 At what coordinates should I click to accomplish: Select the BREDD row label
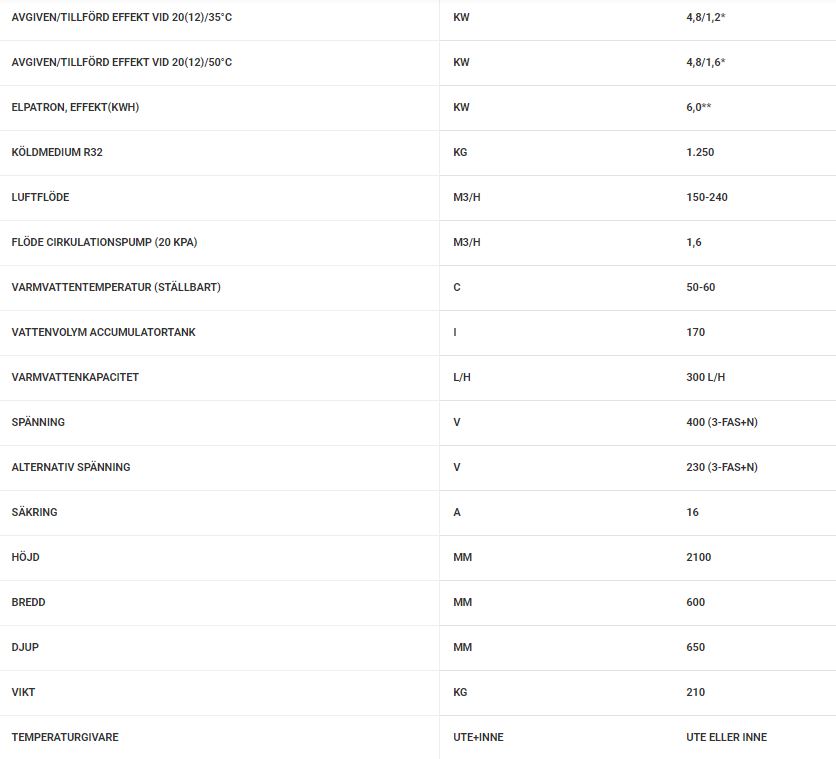coord(28,602)
